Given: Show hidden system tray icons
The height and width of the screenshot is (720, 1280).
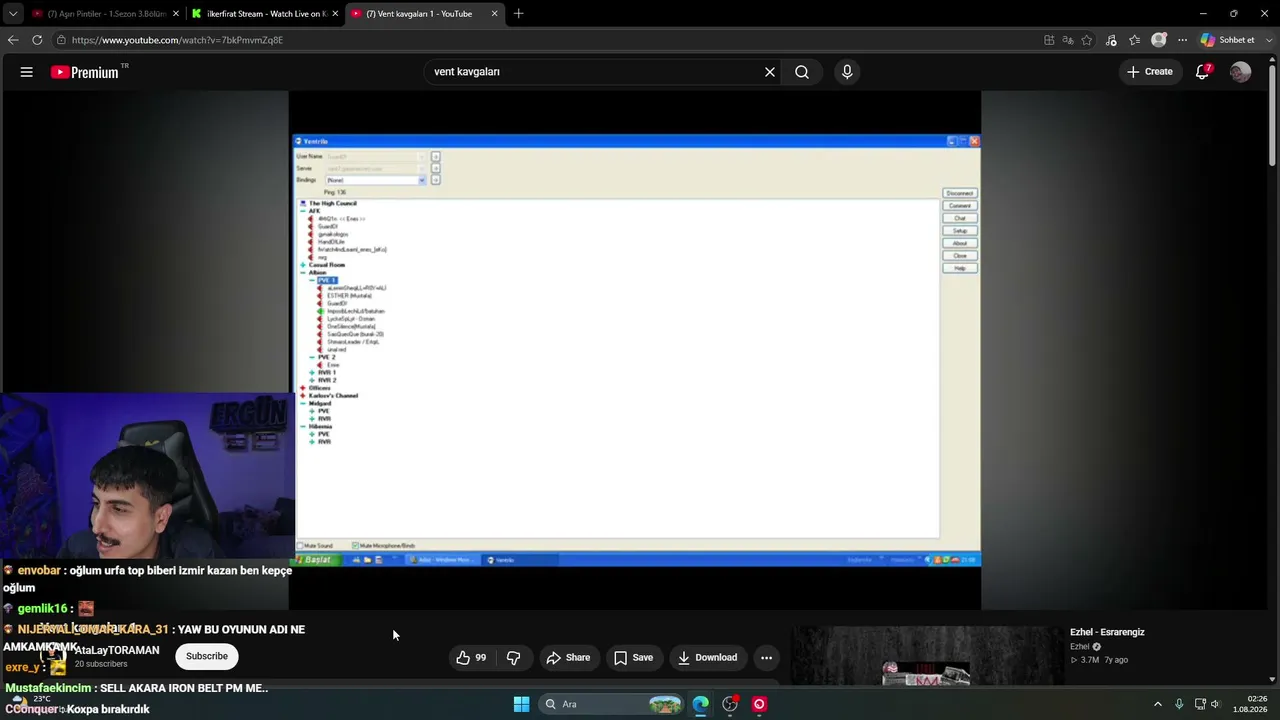Looking at the screenshot, I should [1158, 704].
